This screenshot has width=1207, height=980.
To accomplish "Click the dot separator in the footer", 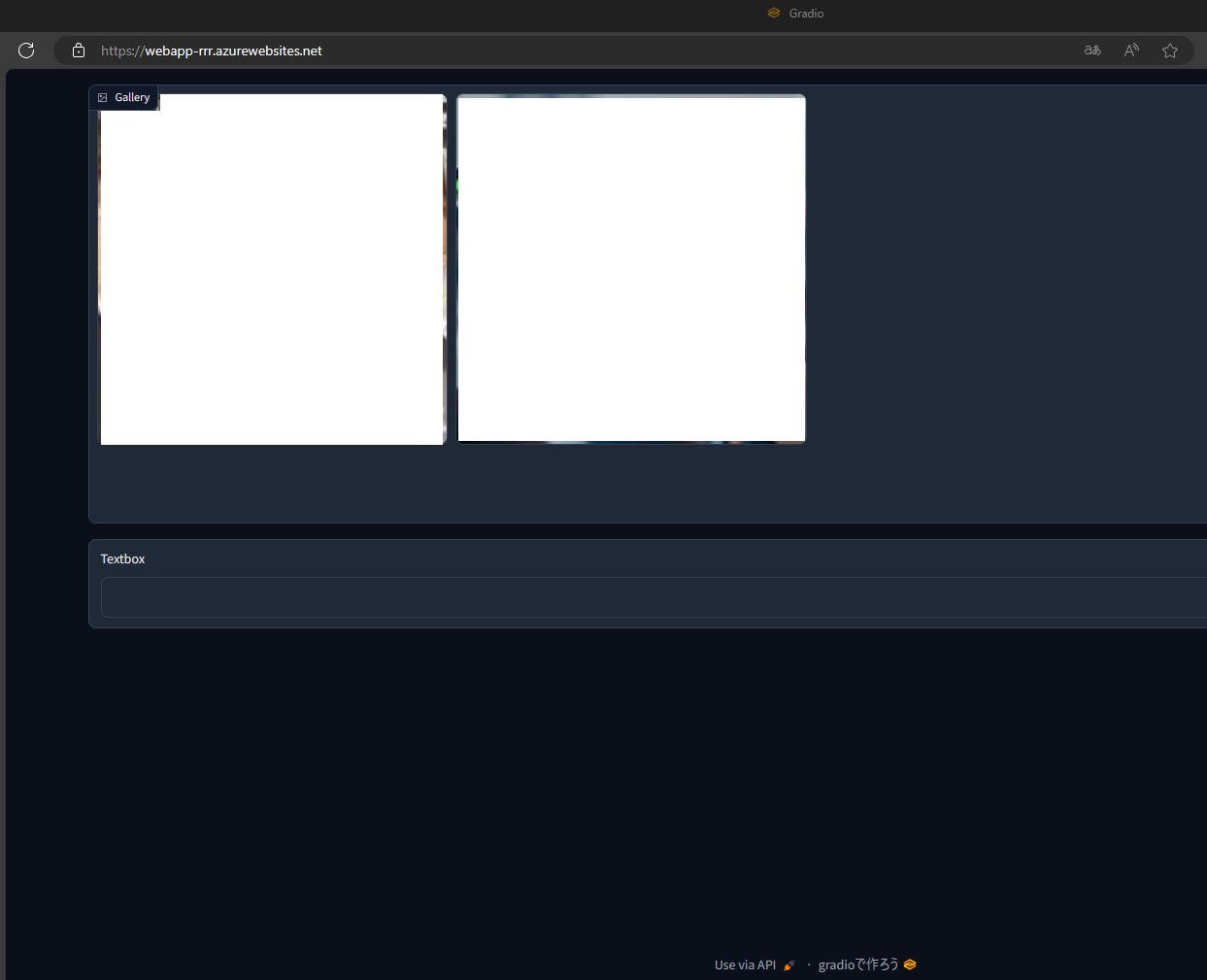I will pos(807,964).
